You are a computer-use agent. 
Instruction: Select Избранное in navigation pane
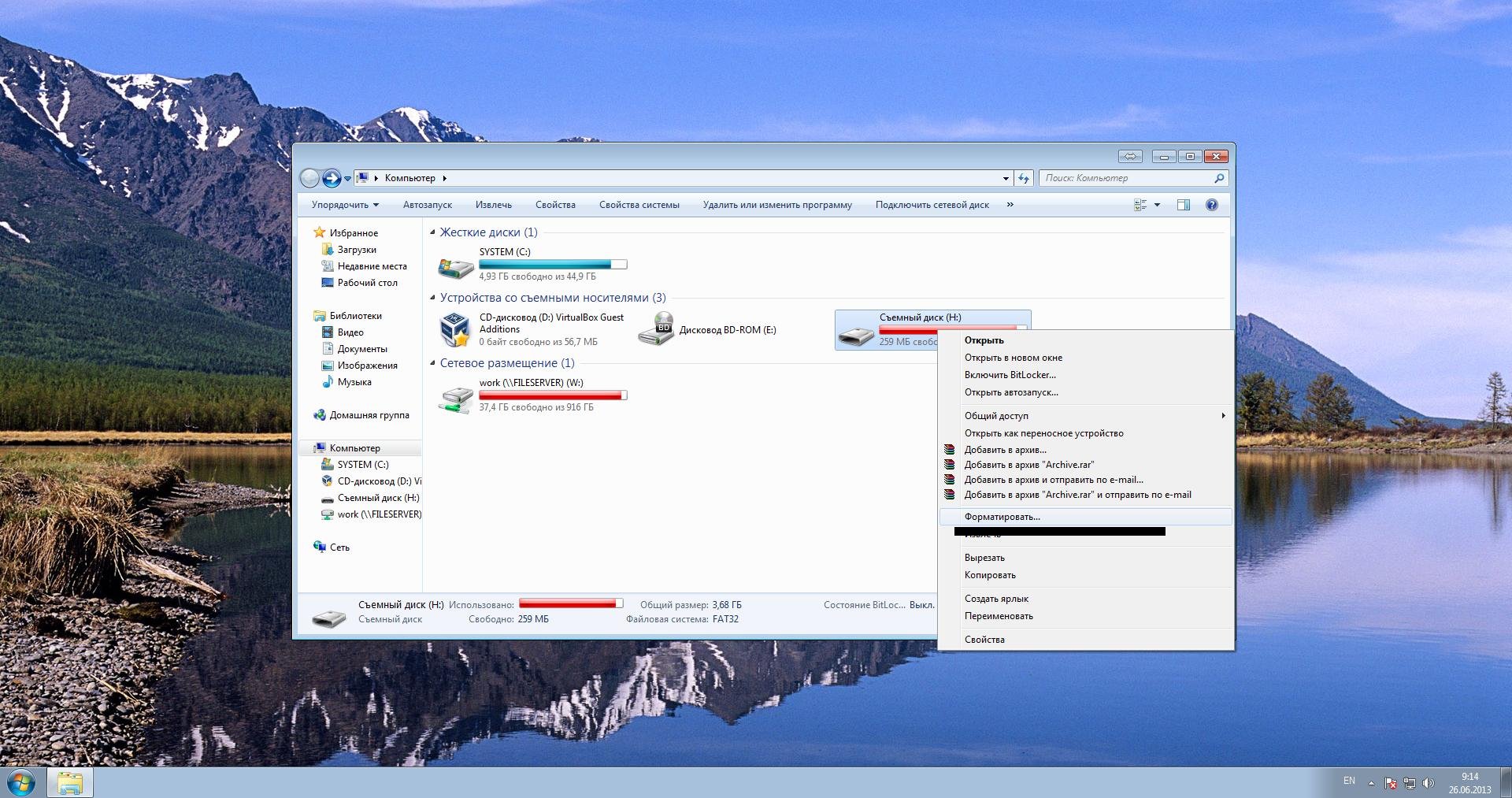click(x=354, y=233)
